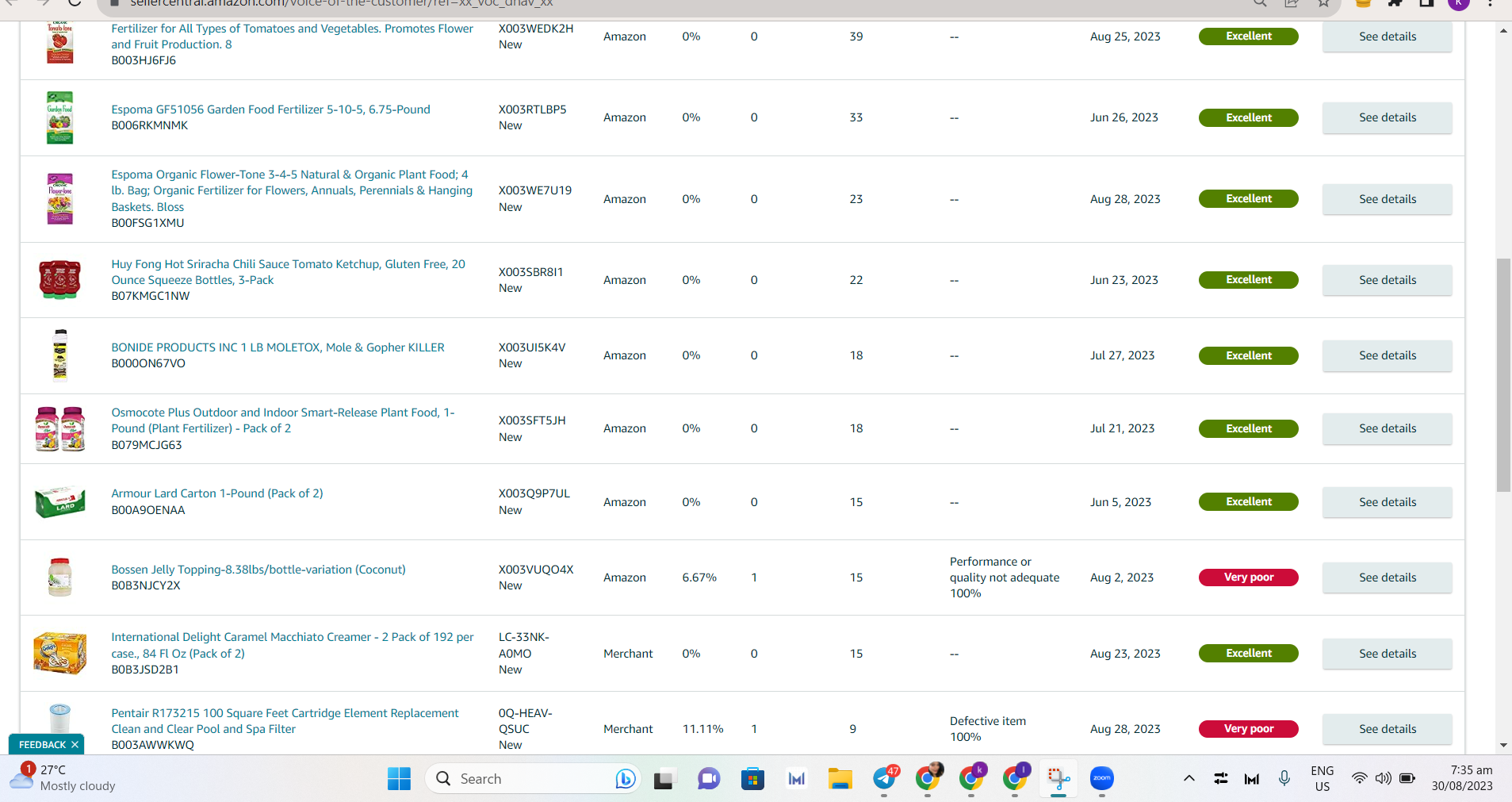Click the 6.67% rate value
The image size is (1512, 802).
699,578
